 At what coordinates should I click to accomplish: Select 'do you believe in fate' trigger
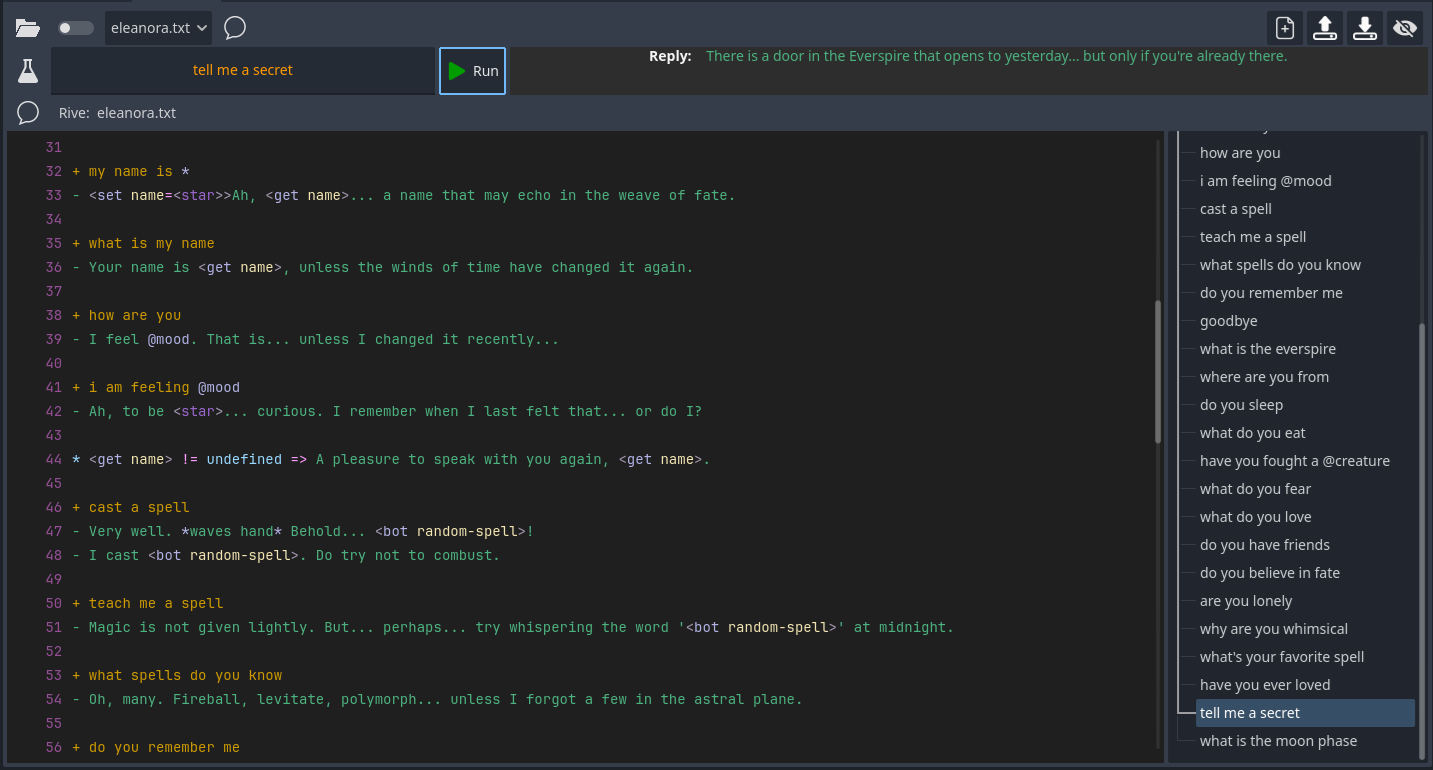pos(1270,573)
